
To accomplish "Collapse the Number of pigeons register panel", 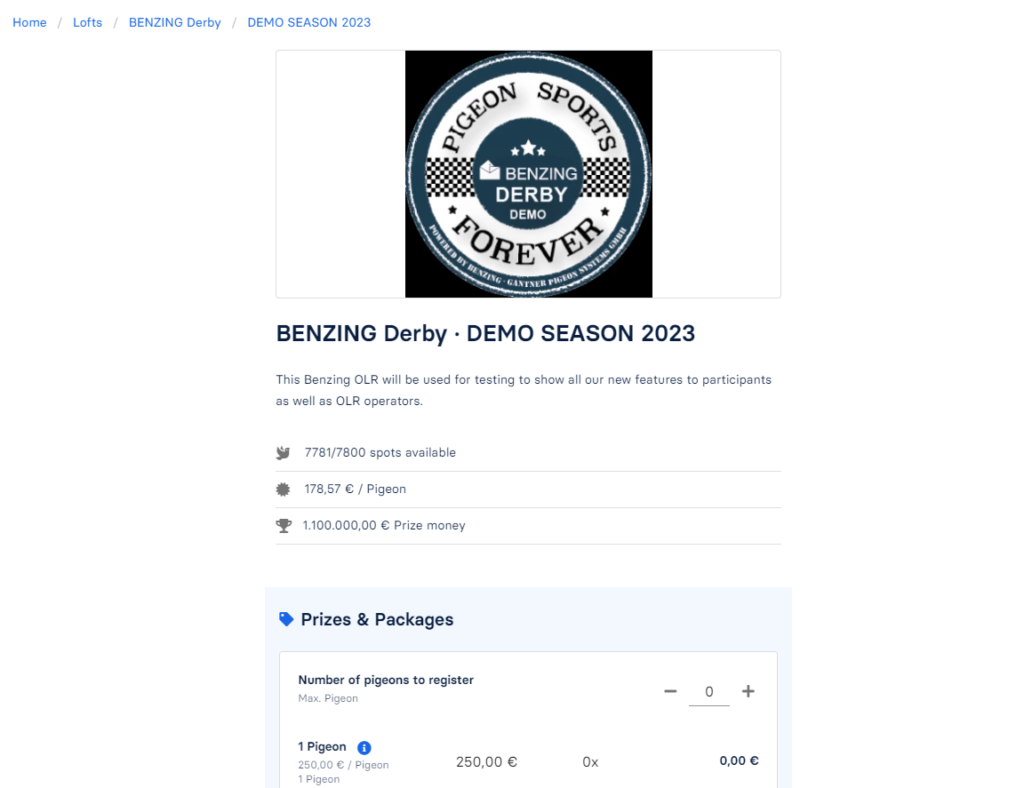I will pos(386,680).
